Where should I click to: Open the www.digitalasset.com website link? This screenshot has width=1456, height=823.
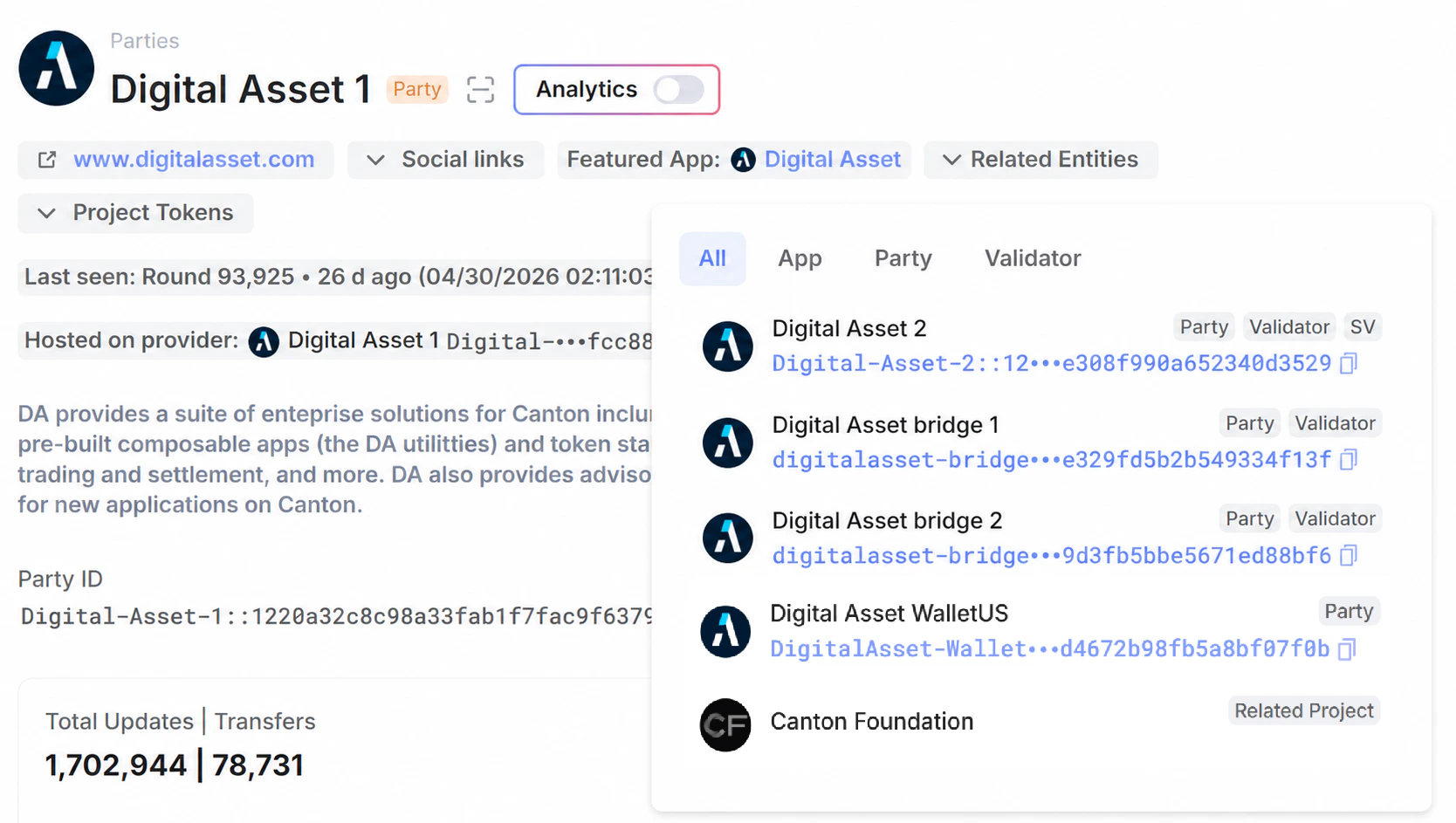pos(194,160)
